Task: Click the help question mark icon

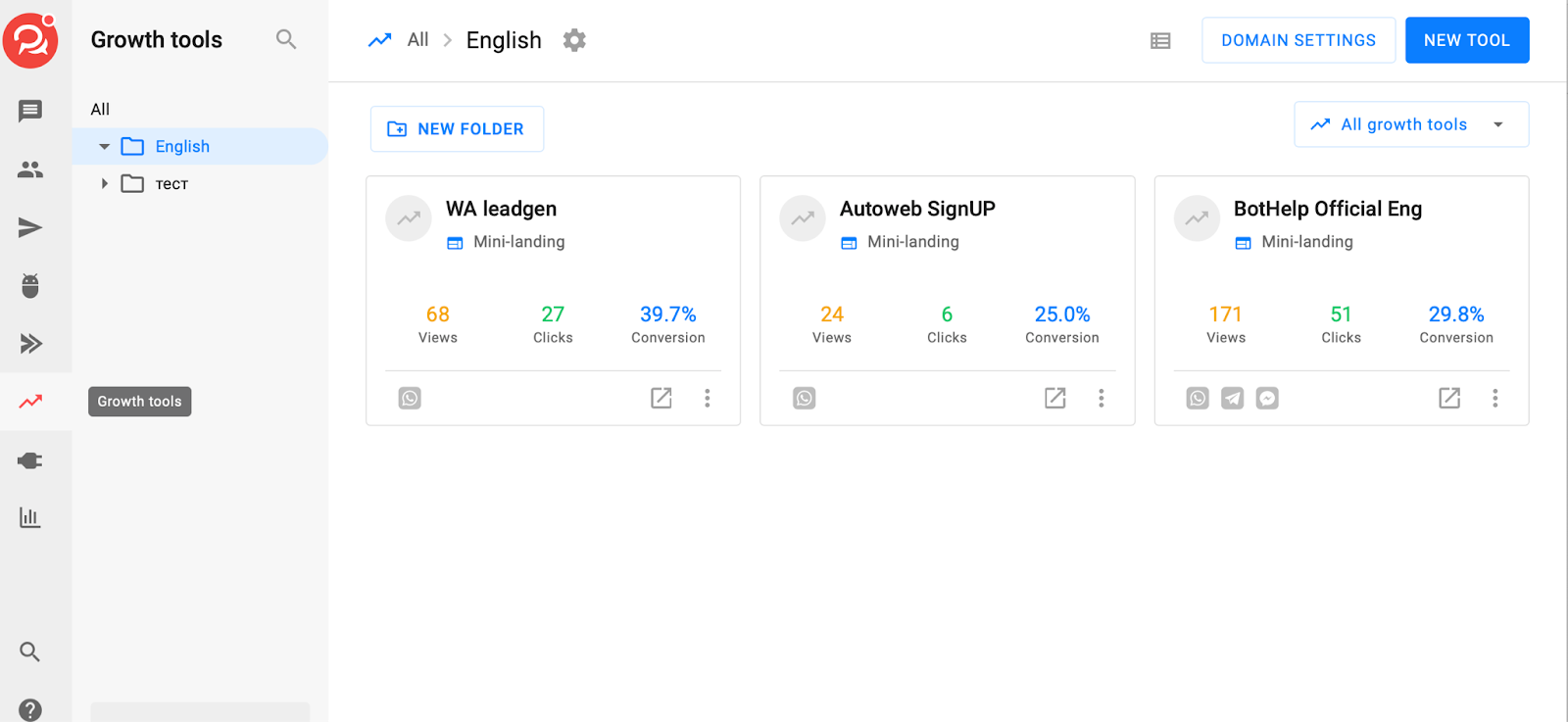Action: point(30,709)
